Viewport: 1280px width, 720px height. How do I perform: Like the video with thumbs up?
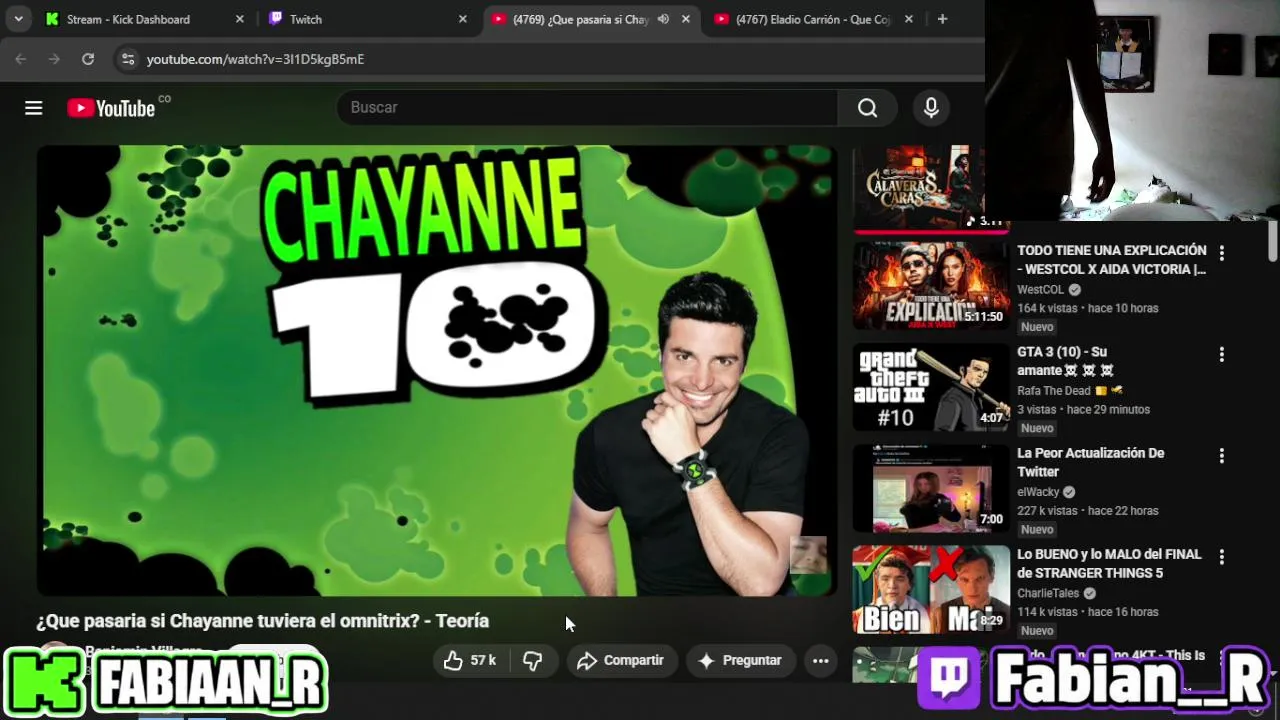pyautogui.click(x=470, y=660)
